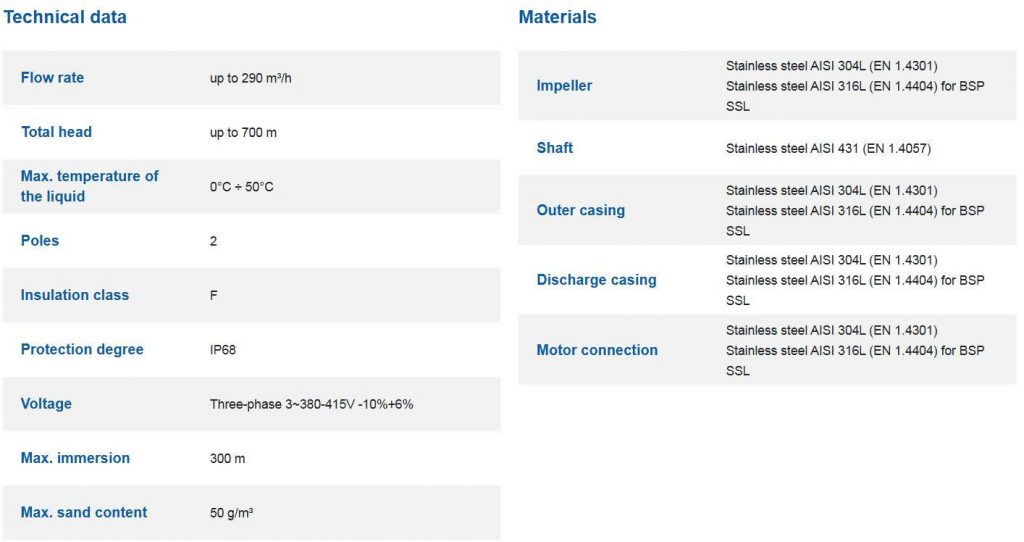Click the Technical data heading

pyautogui.click(x=65, y=17)
